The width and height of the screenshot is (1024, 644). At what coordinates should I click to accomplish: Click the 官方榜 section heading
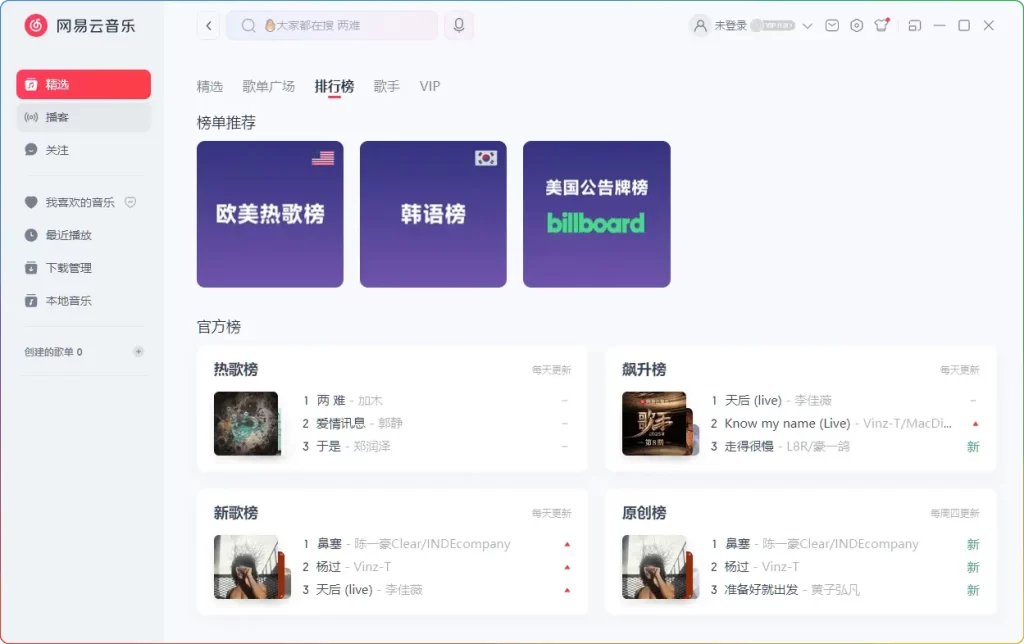click(219, 327)
